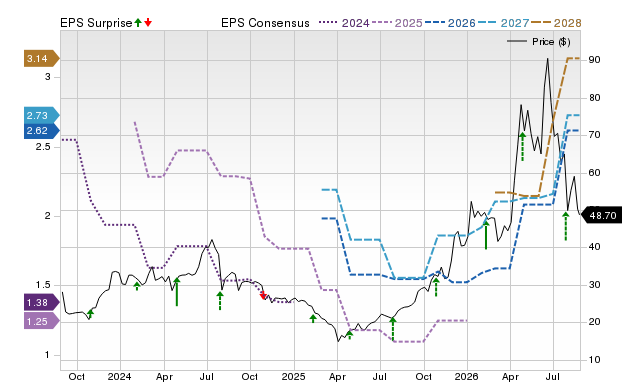Viewport: 640px width, 382px height.
Task: Select the green surprise arrow between 2025 and Apr 2025
Action: pos(313,318)
